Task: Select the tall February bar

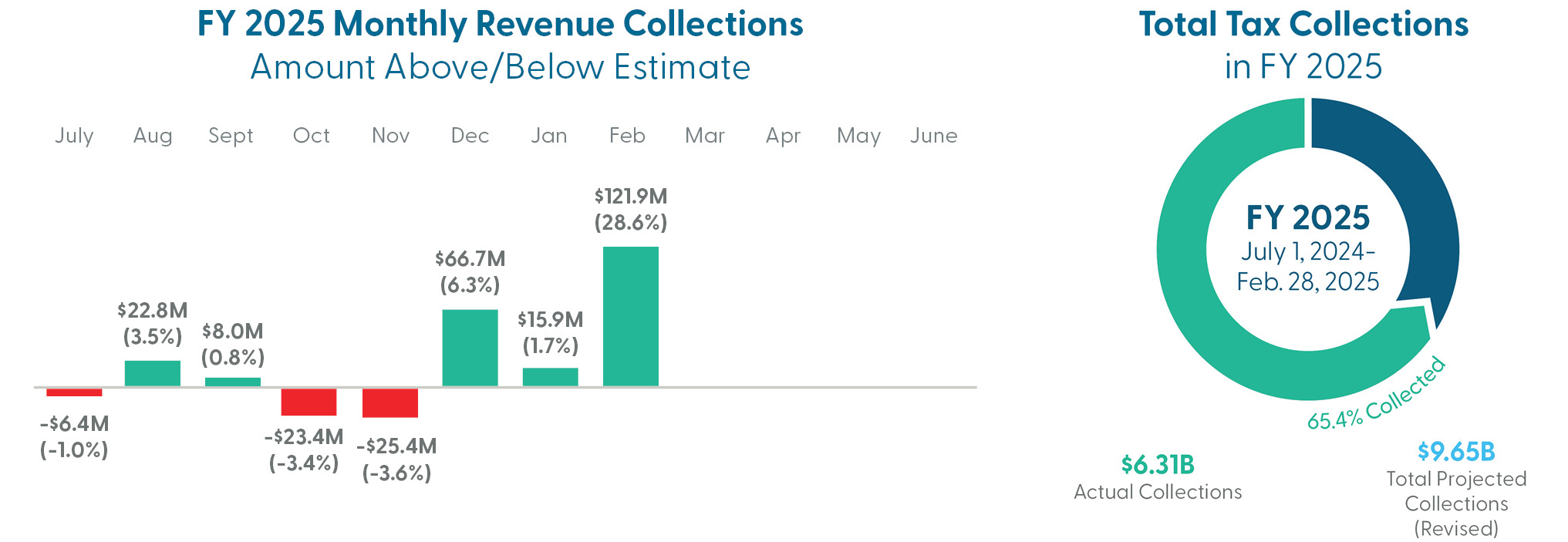Action: 630,316
